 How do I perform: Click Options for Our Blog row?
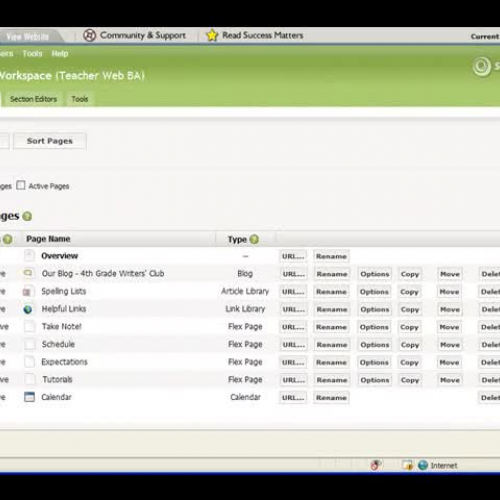click(x=375, y=274)
